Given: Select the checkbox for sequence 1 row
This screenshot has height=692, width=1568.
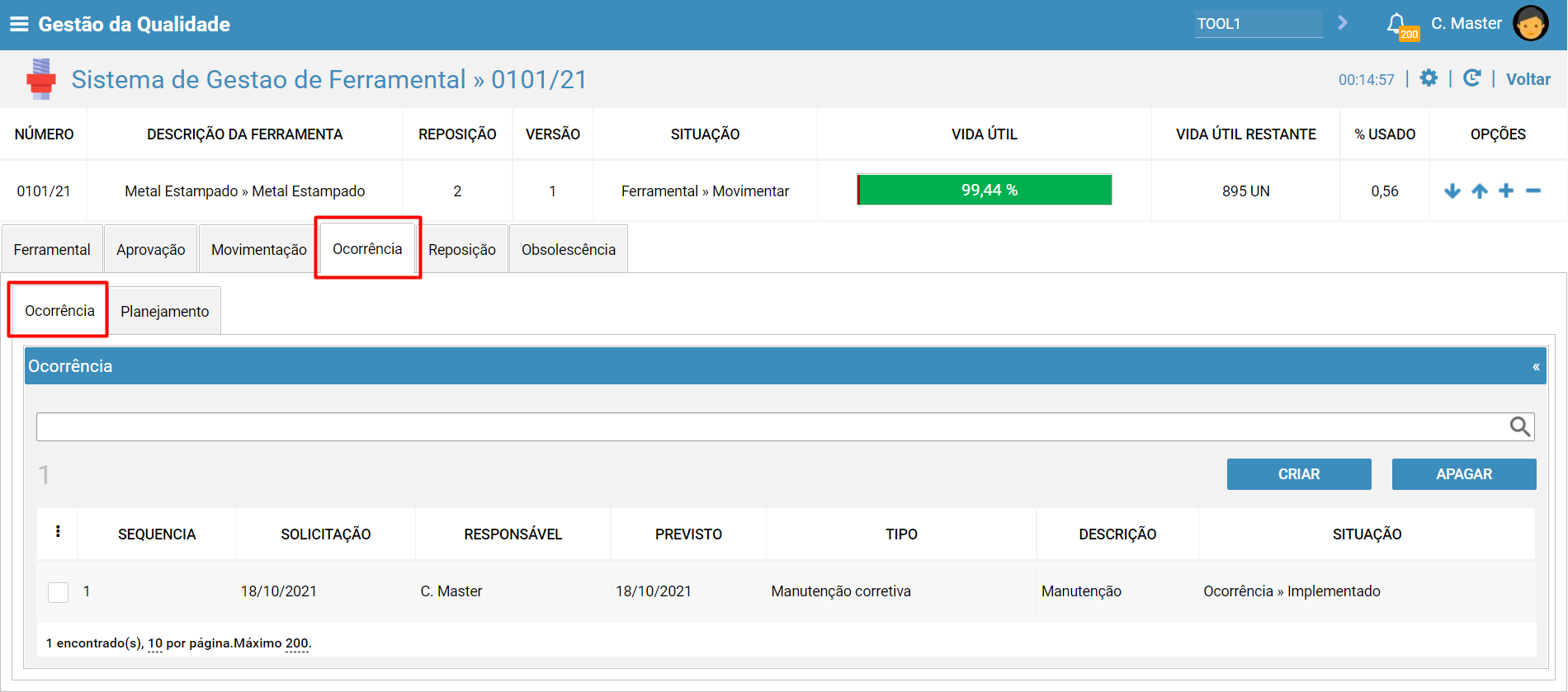Looking at the screenshot, I should coord(58,592).
